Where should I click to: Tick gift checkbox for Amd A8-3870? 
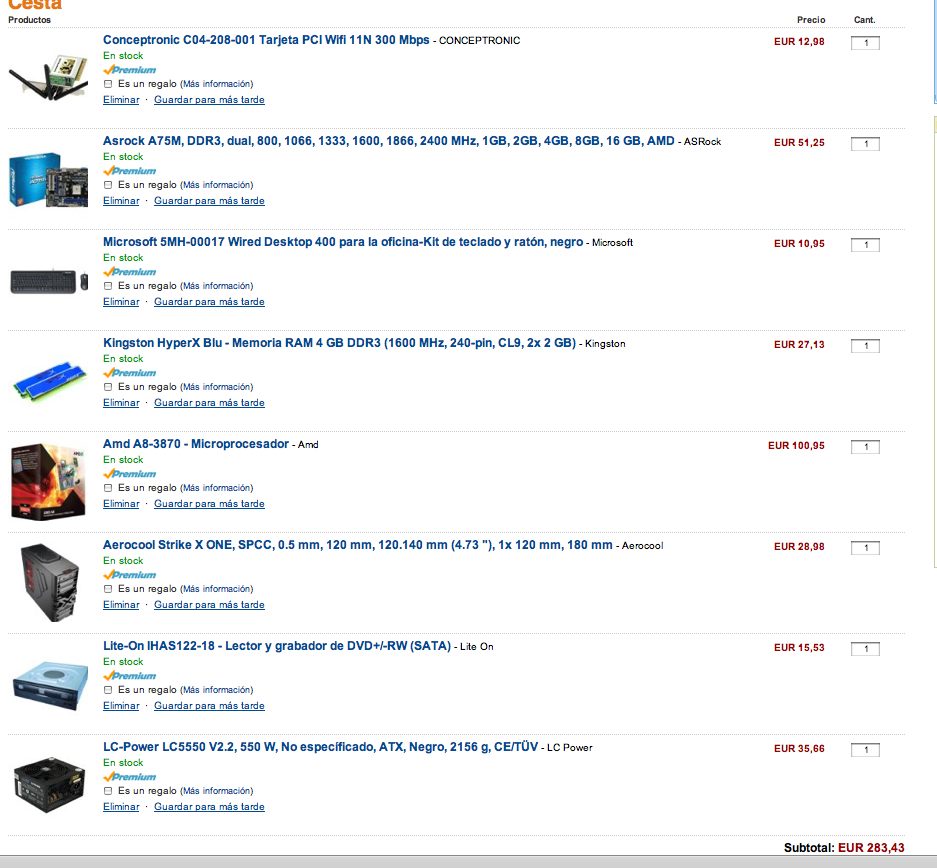[108, 487]
